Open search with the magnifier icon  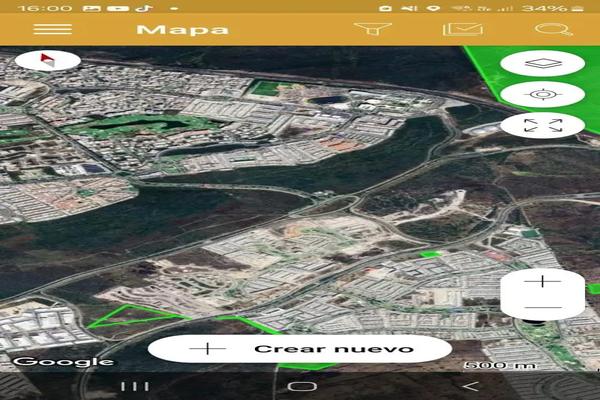pyautogui.click(x=552, y=29)
